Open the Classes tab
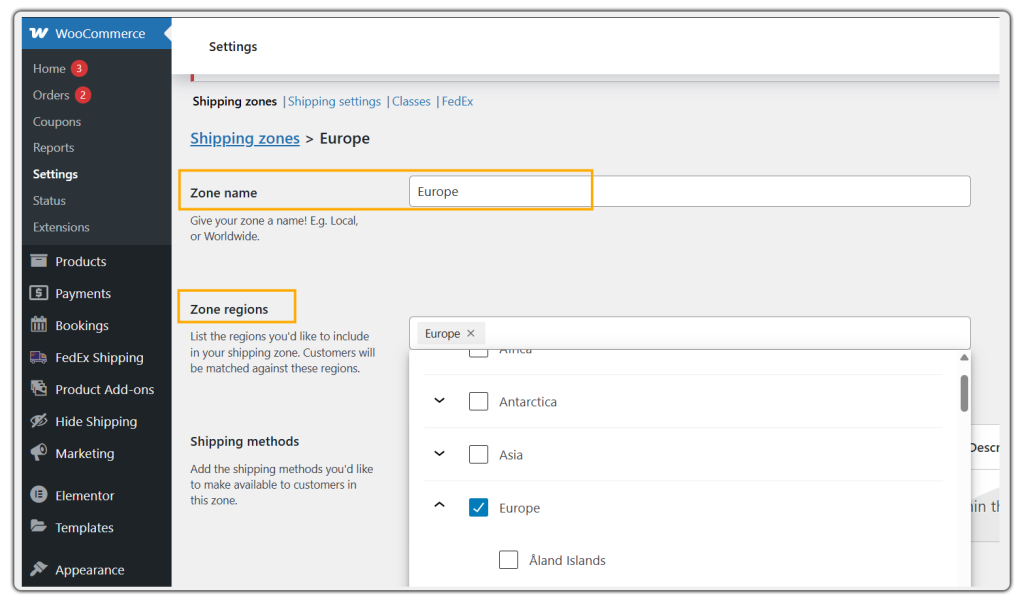 (x=411, y=101)
